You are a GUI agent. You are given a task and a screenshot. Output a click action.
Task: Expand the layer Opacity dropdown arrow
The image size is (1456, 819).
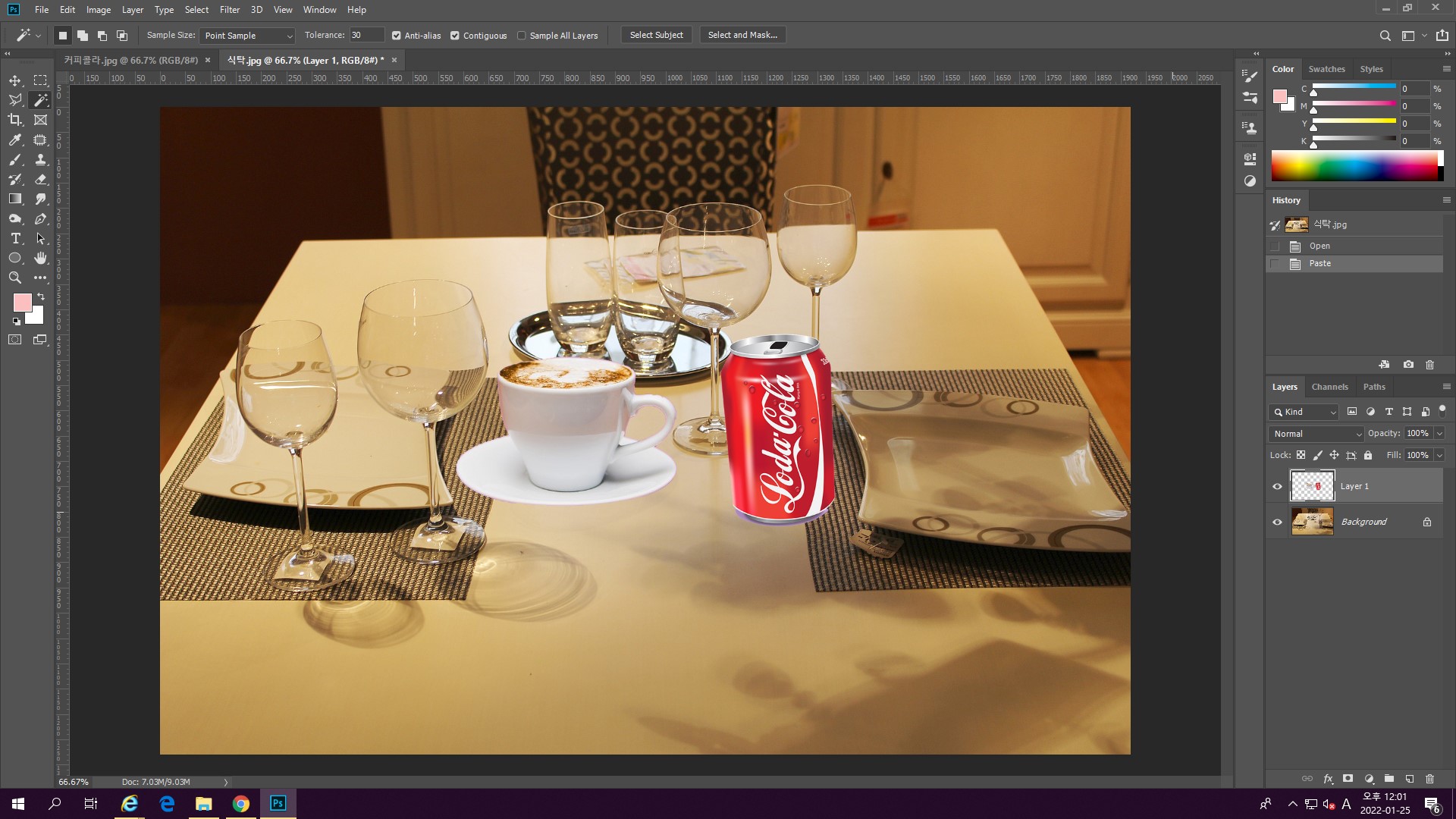[x=1439, y=434]
